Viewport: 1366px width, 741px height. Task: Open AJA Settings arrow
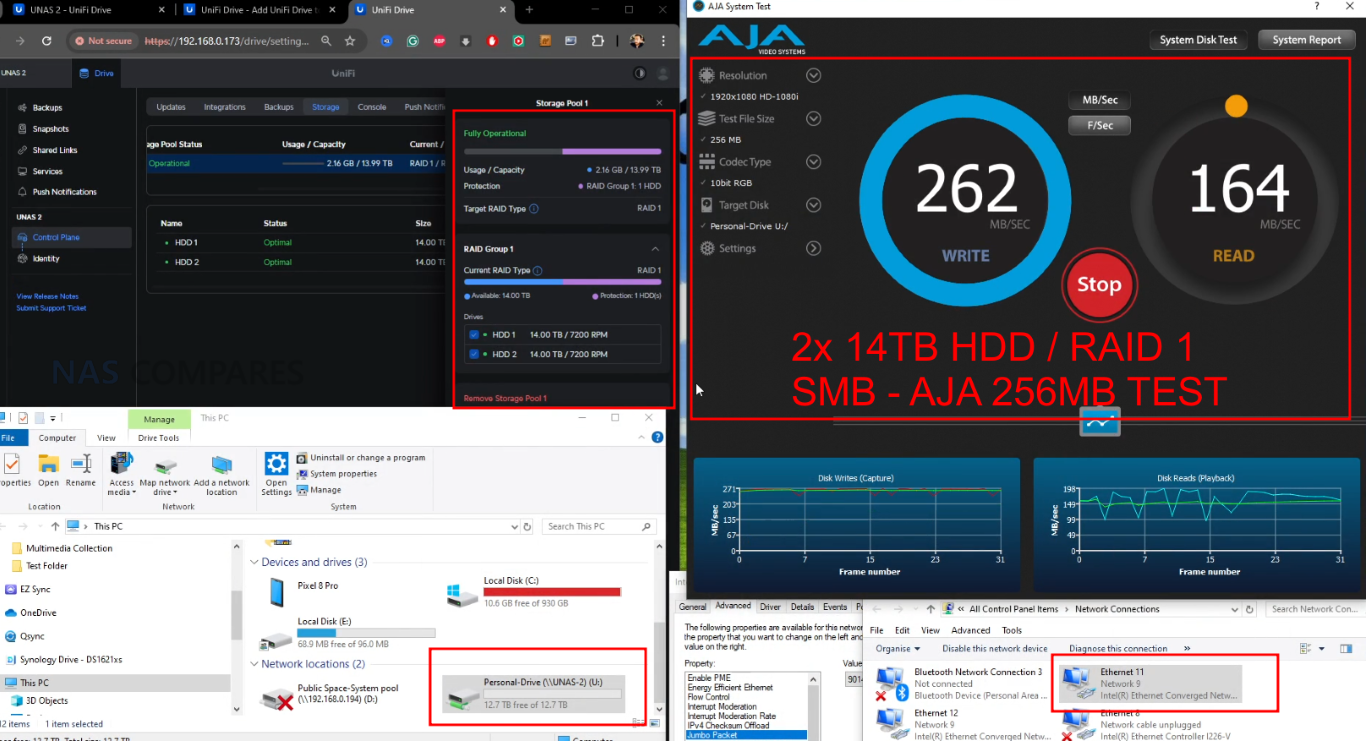click(813, 248)
